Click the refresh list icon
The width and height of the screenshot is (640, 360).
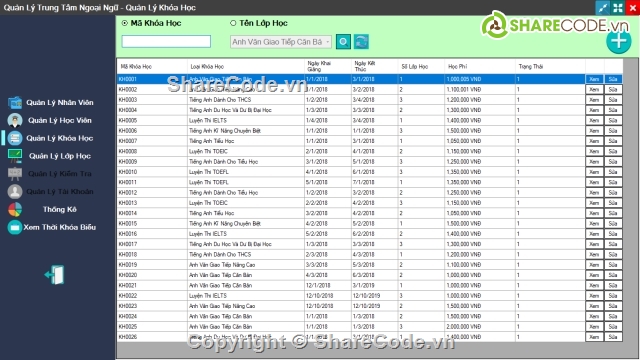click(x=361, y=42)
